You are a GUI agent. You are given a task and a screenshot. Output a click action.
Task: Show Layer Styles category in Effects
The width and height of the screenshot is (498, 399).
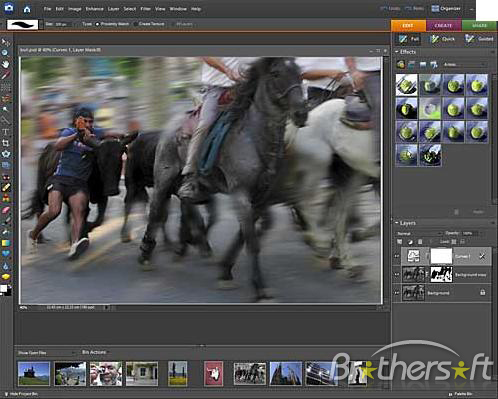point(412,64)
